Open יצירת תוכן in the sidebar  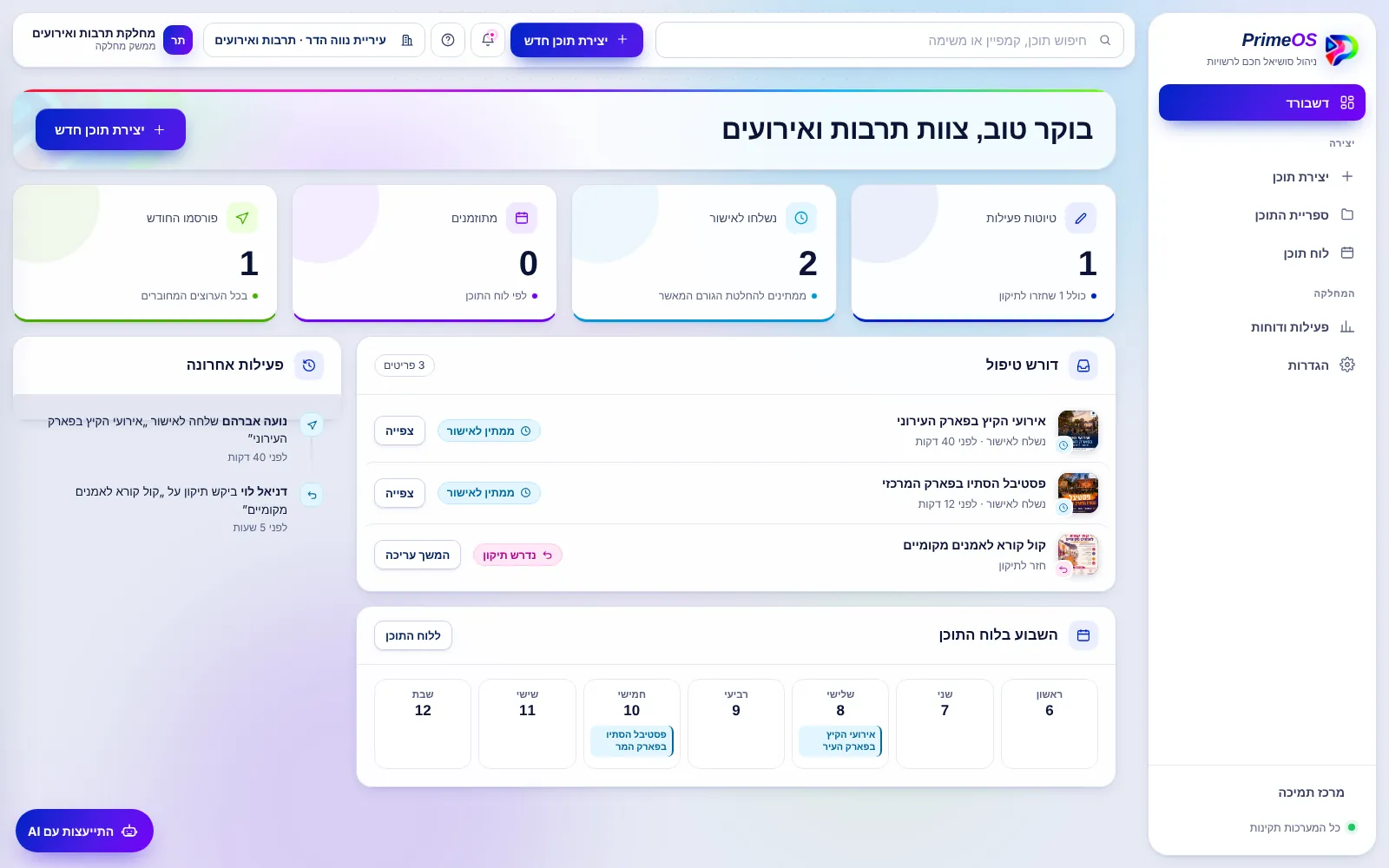[x=1261, y=176]
